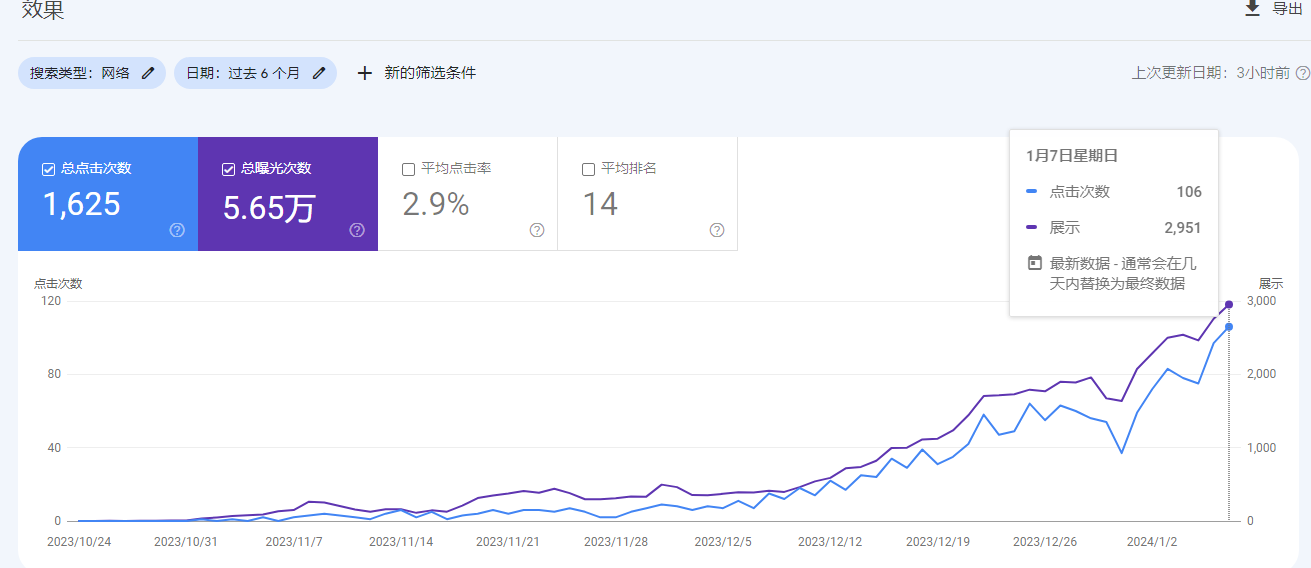
Task: Enable the 平均点击率 checkbox
Action: (408, 169)
